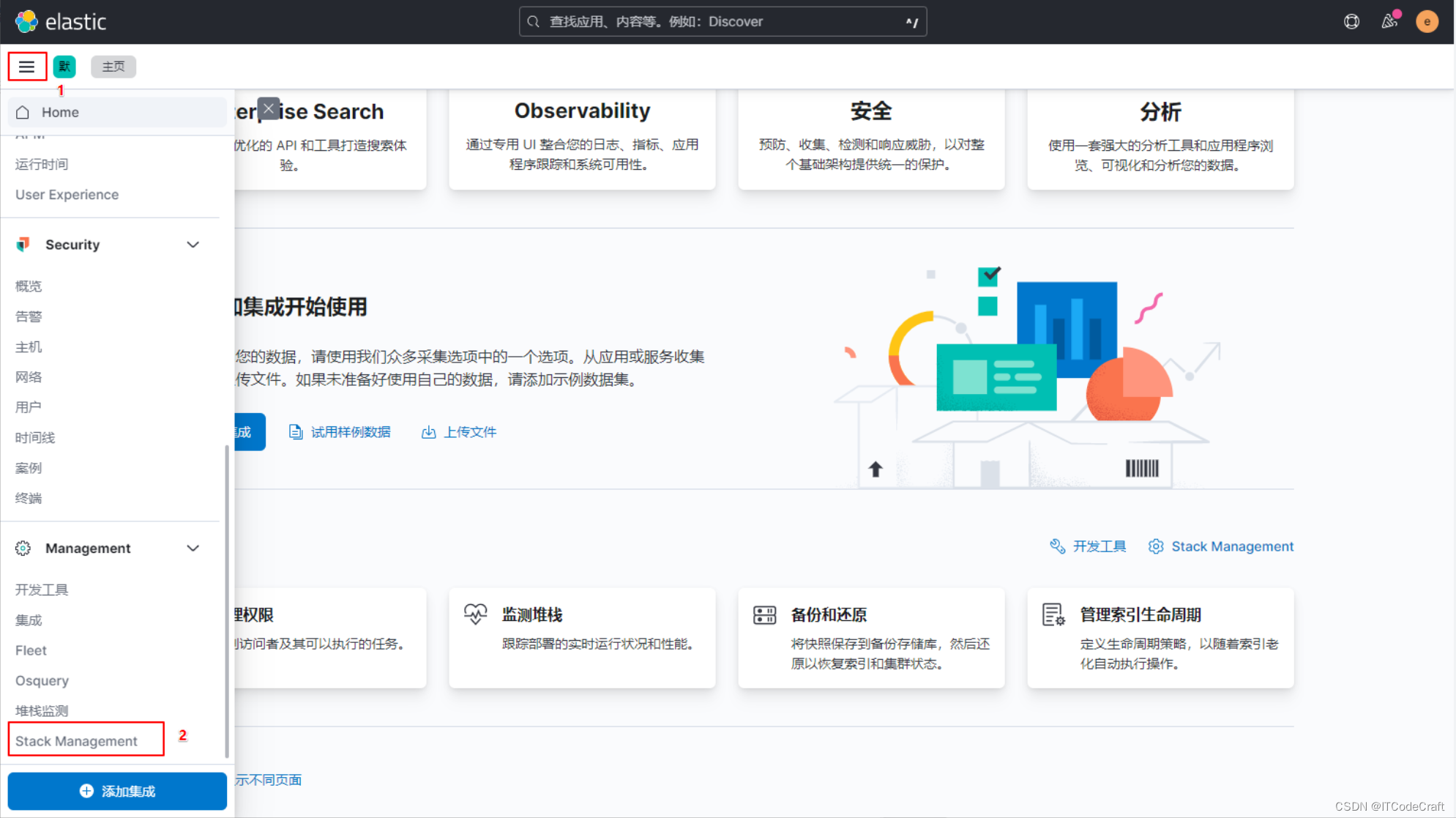Click storage icon on 备份和还原 card

[x=765, y=615]
